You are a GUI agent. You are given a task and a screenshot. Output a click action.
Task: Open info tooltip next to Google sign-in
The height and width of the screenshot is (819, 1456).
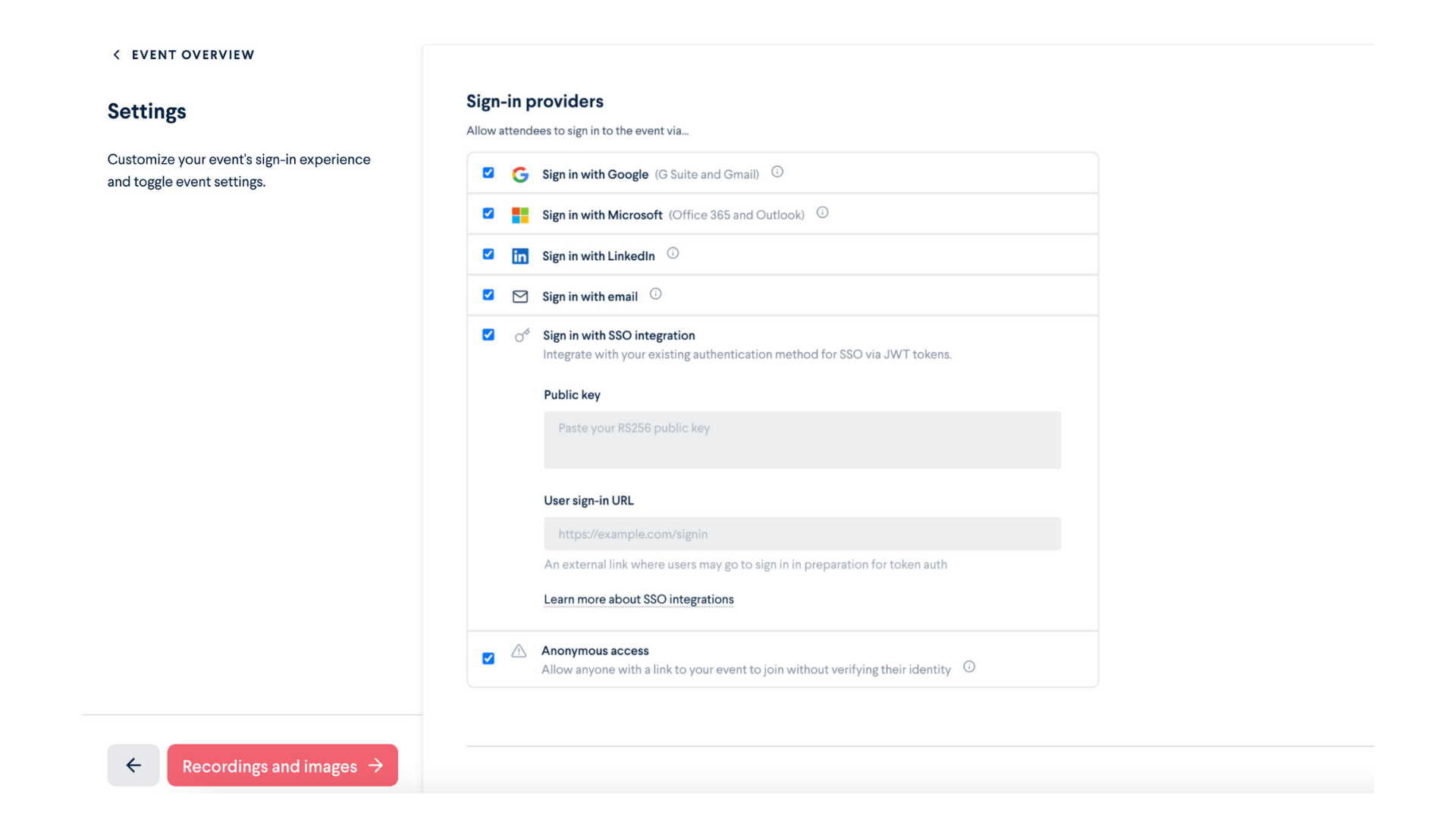point(777,172)
